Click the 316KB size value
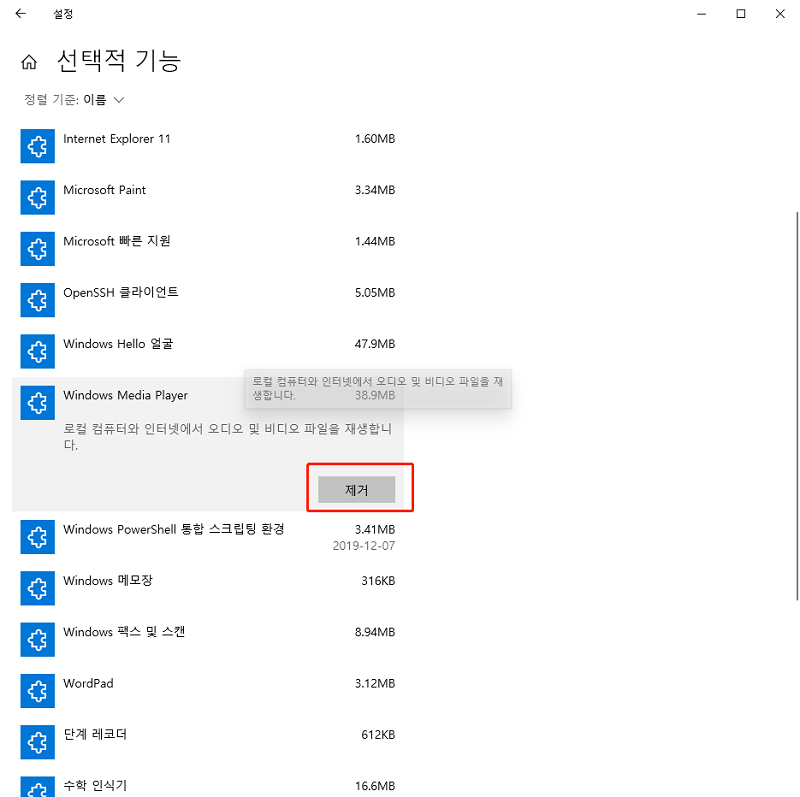The height and width of the screenshot is (797, 800). [378, 581]
